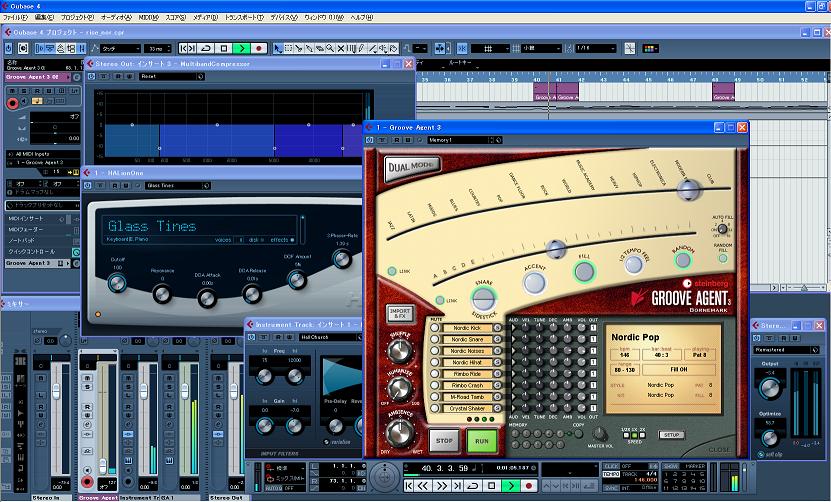Screen dimensions: 831x502
Task: Open the Remastered preset dropdown
Action: pos(786,350)
